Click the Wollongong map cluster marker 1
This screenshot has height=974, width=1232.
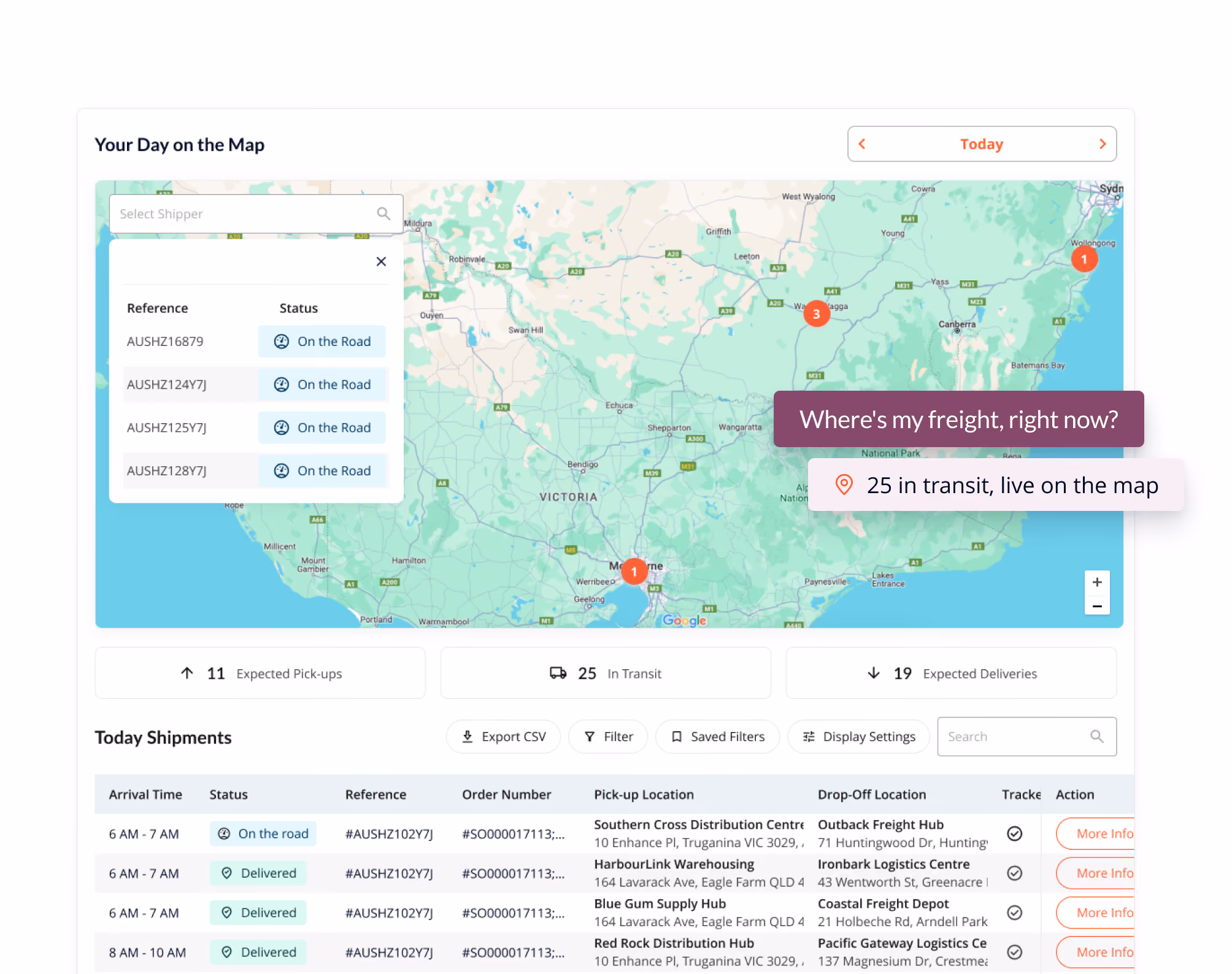point(1084,259)
